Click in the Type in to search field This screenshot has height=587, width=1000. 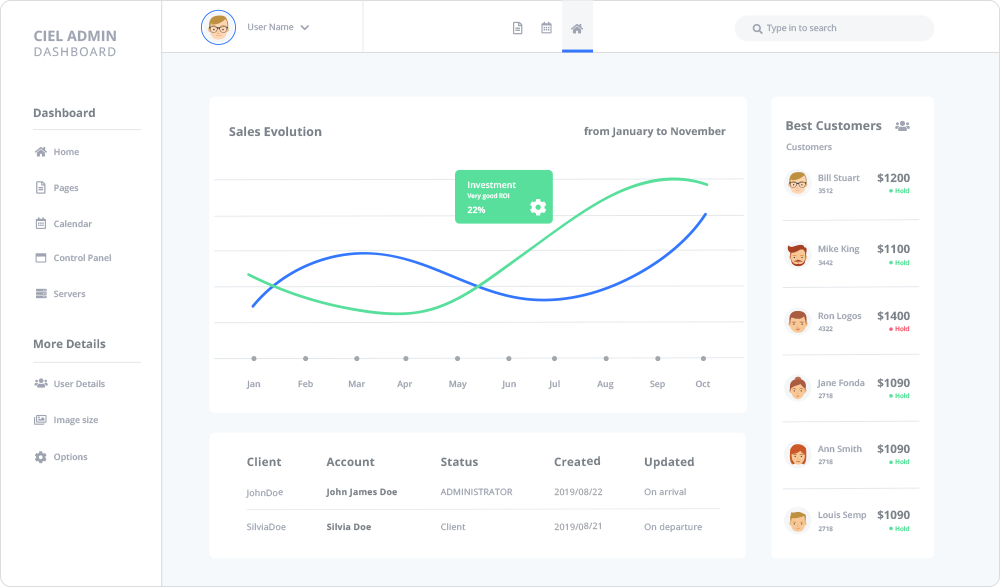[840, 28]
